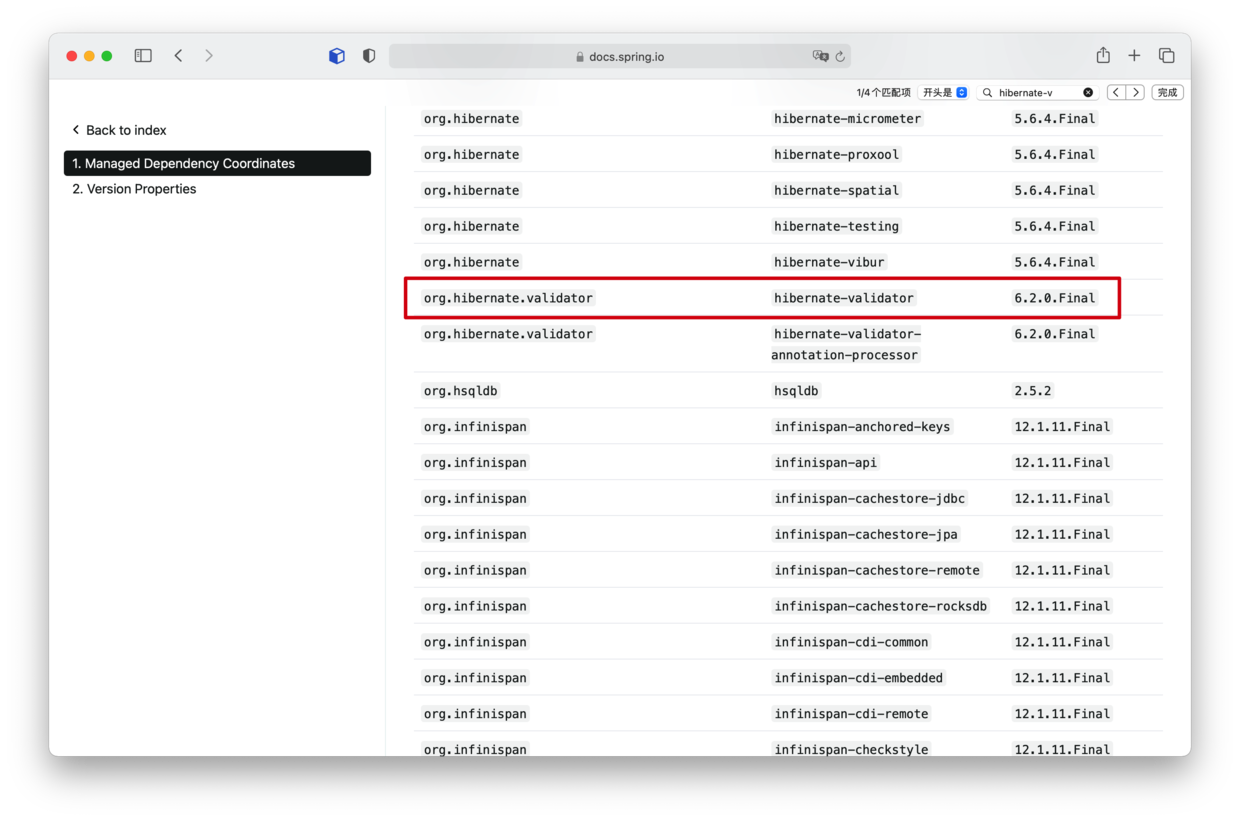Viewport: 1240px width, 821px height.
Task: Click the blue cube extension icon
Action: pyautogui.click(x=337, y=56)
